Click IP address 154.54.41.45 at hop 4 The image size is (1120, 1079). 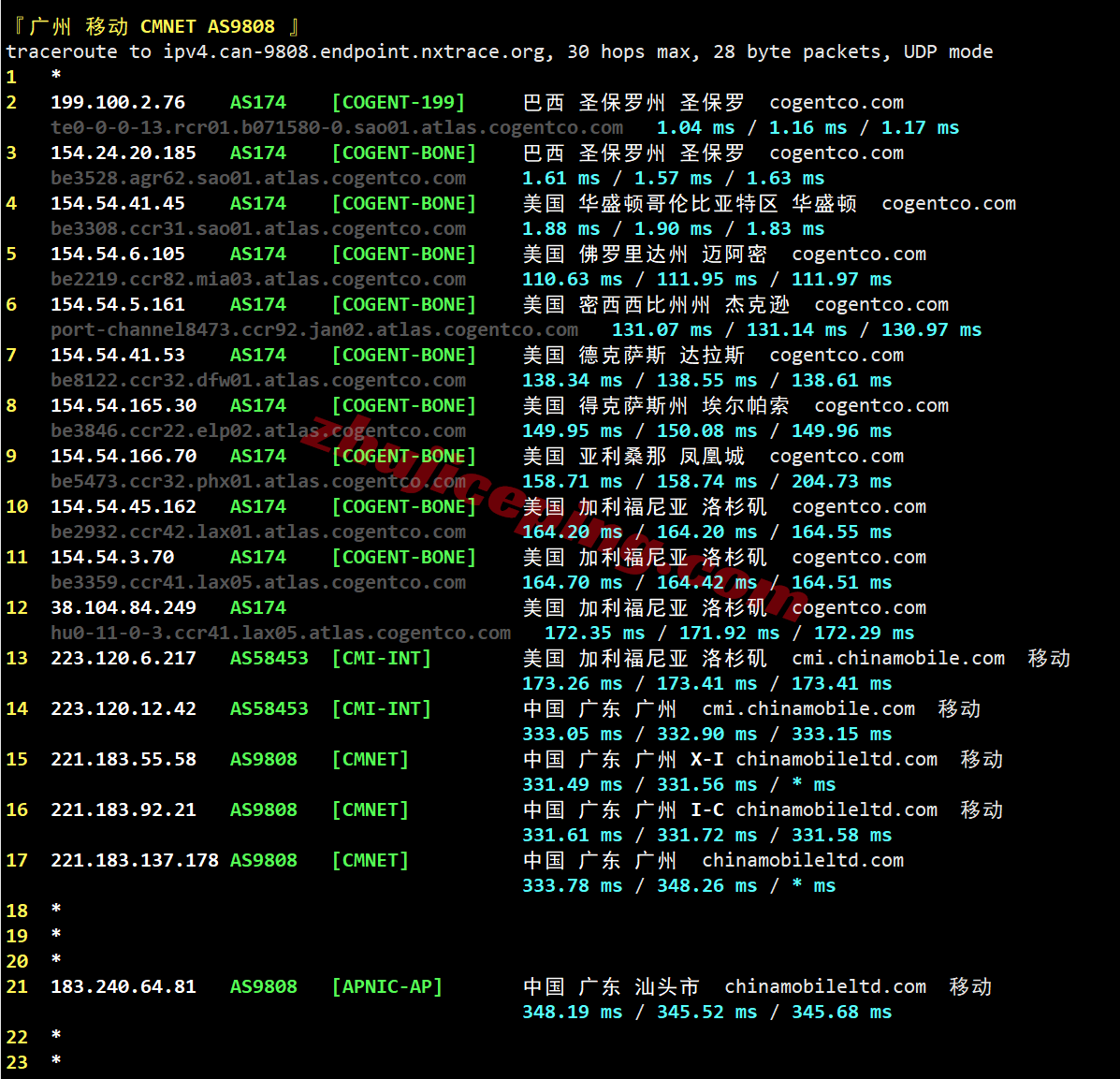[118, 203]
